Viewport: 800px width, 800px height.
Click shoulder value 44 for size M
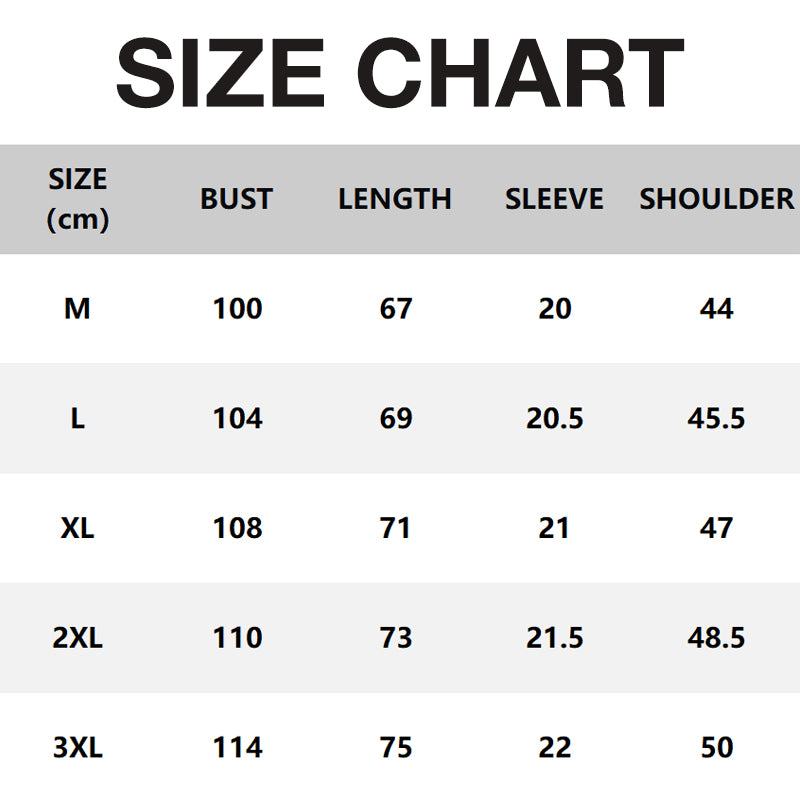717,309
